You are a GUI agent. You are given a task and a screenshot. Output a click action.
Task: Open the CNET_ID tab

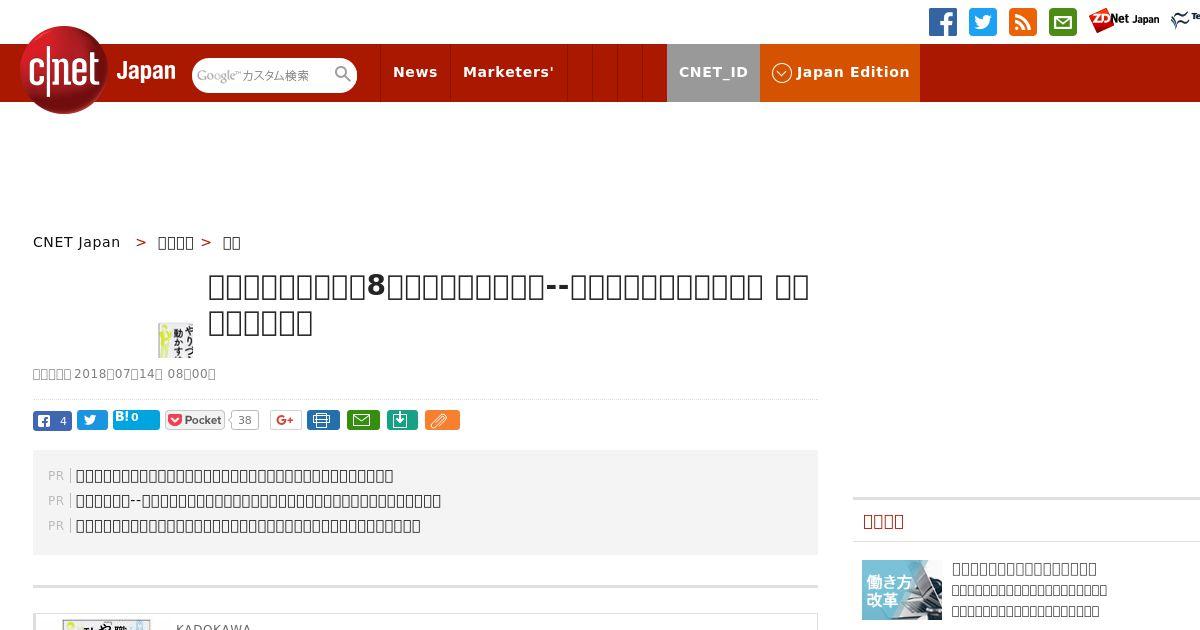click(713, 72)
